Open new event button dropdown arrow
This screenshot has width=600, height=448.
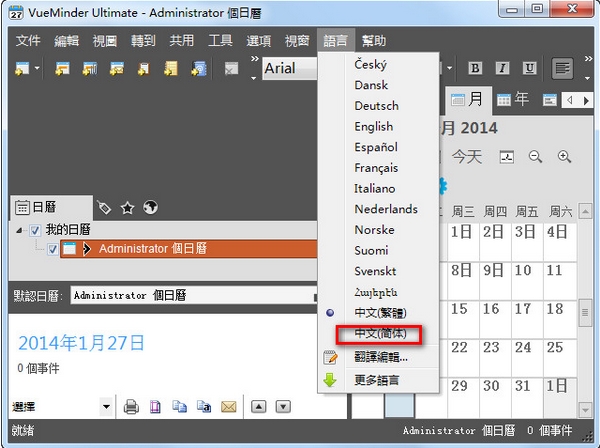[37, 69]
